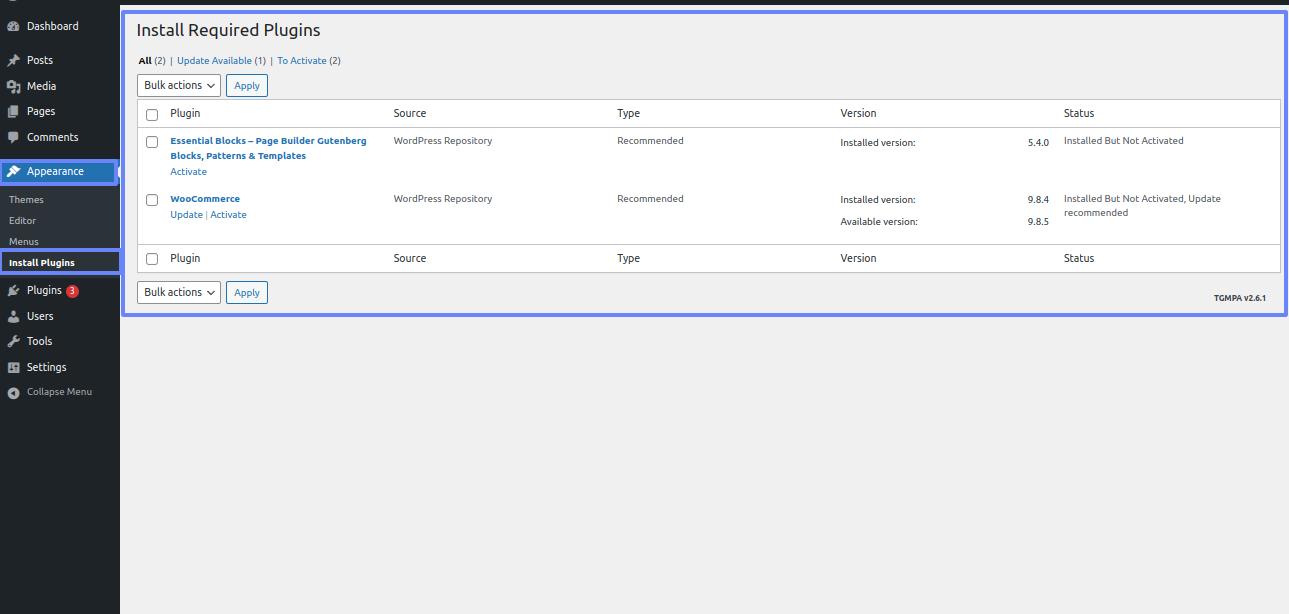Open the Essential Blocks plugin title link
Image resolution: width=1289 pixels, height=614 pixels.
268,148
